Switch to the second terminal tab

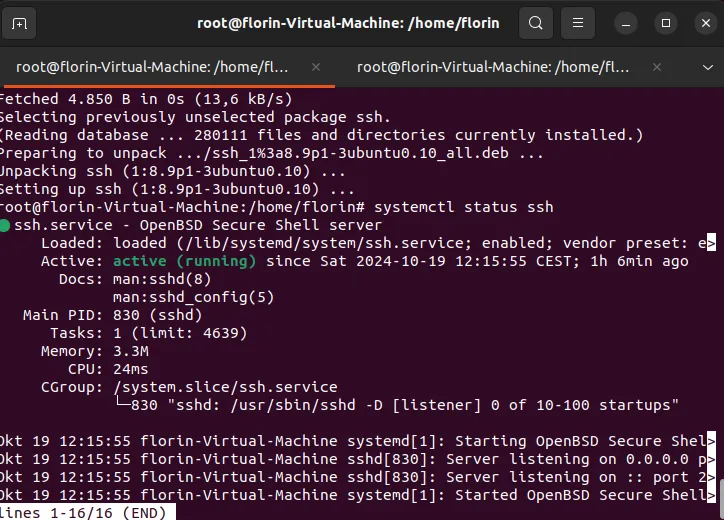[x=495, y=67]
